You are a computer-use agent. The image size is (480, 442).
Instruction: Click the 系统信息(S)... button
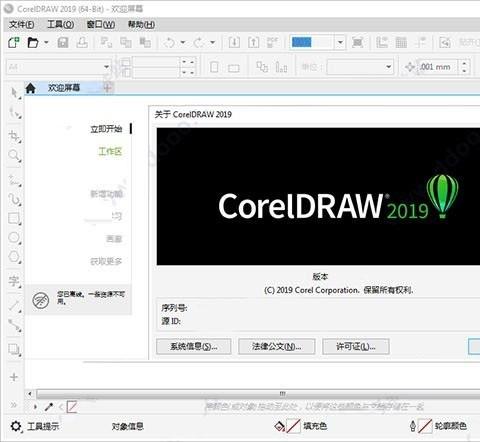tap(194, 347)
